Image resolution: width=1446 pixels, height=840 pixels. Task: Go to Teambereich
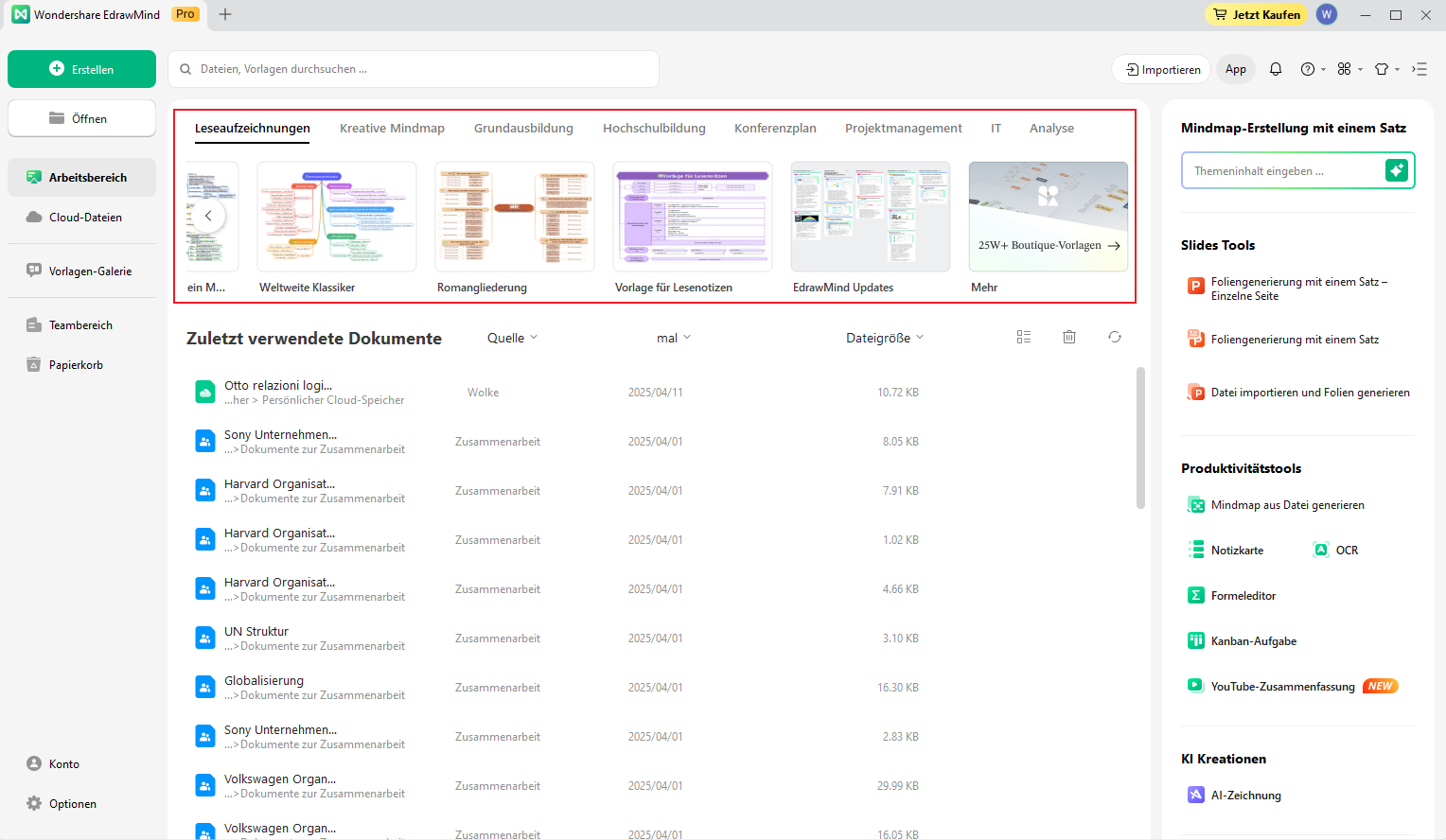81,325
